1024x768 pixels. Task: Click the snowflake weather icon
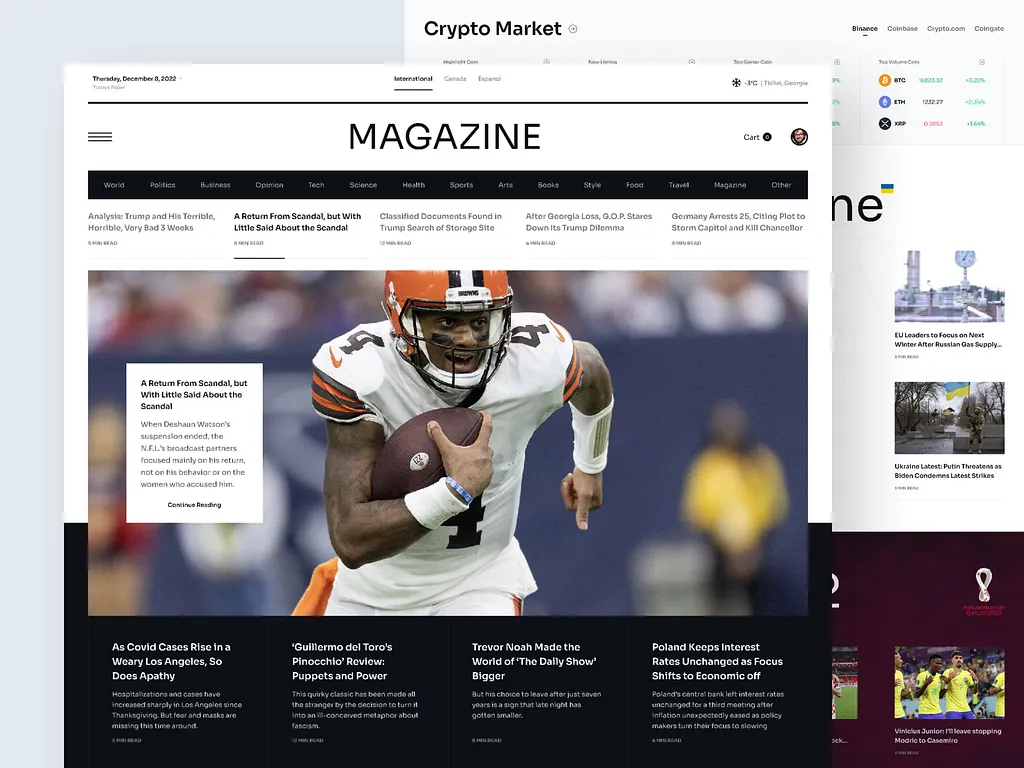click(x=737, y=83)
